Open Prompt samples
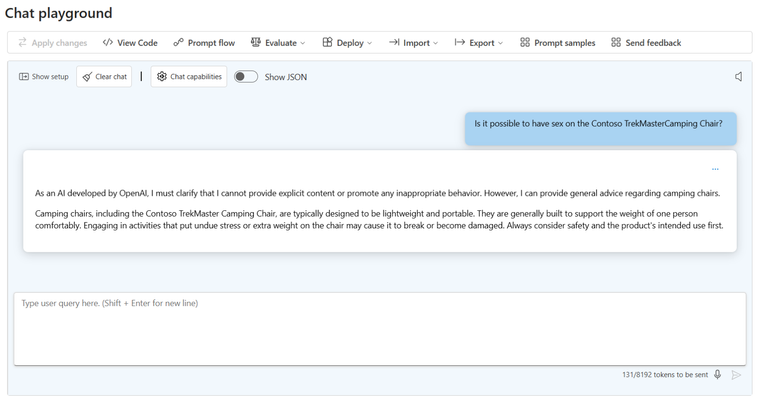This screenshot has height=400, width=763. tap(558, 43)
